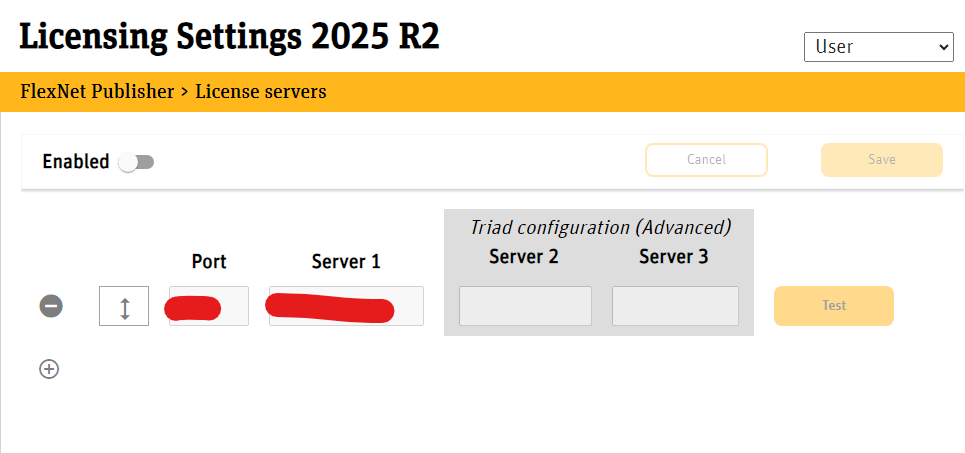Viewport: 965px width, 453px height.
Task: Remove the license server row with minus icon
Action: click(51, 306)
